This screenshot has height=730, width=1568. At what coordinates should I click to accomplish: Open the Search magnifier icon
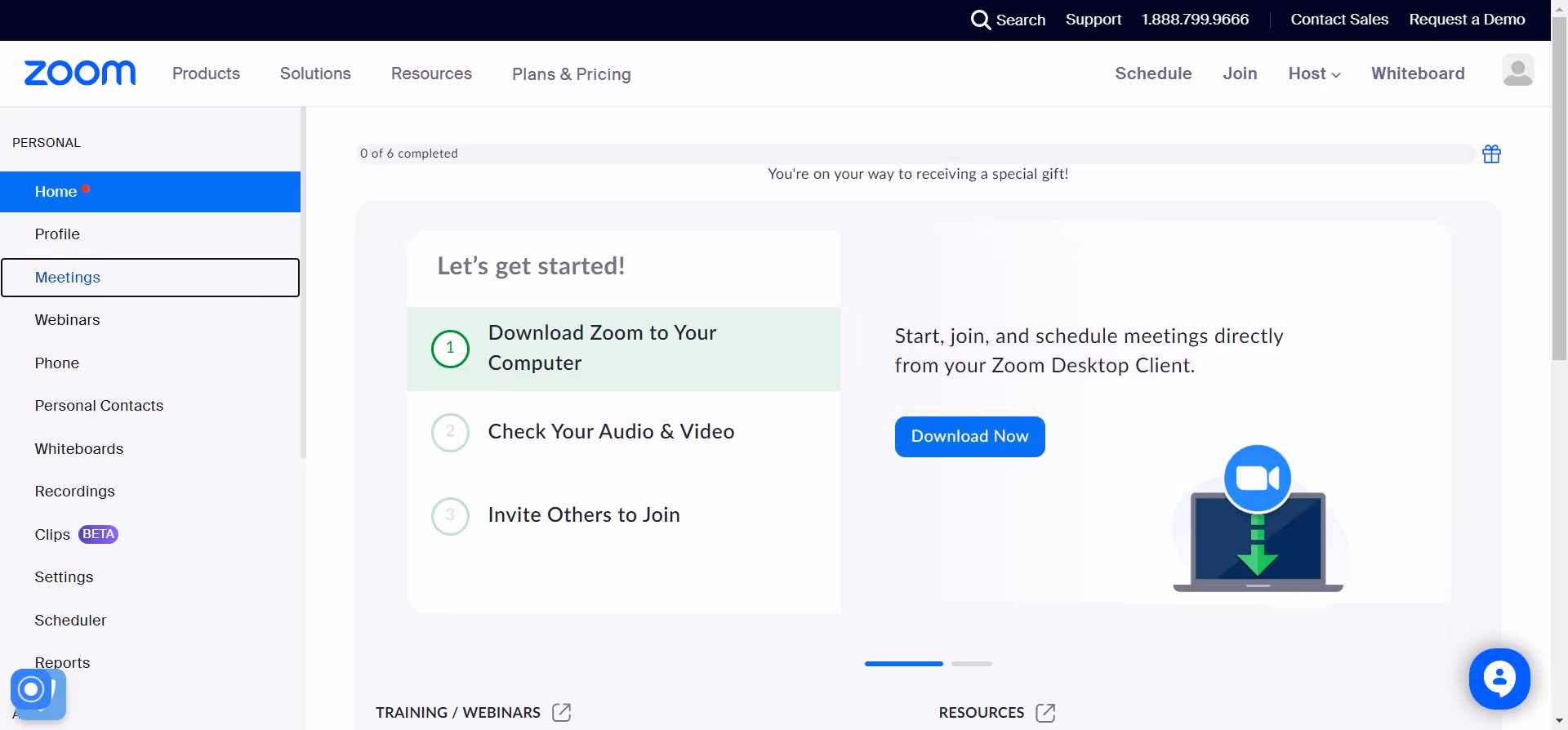[980, 20]
